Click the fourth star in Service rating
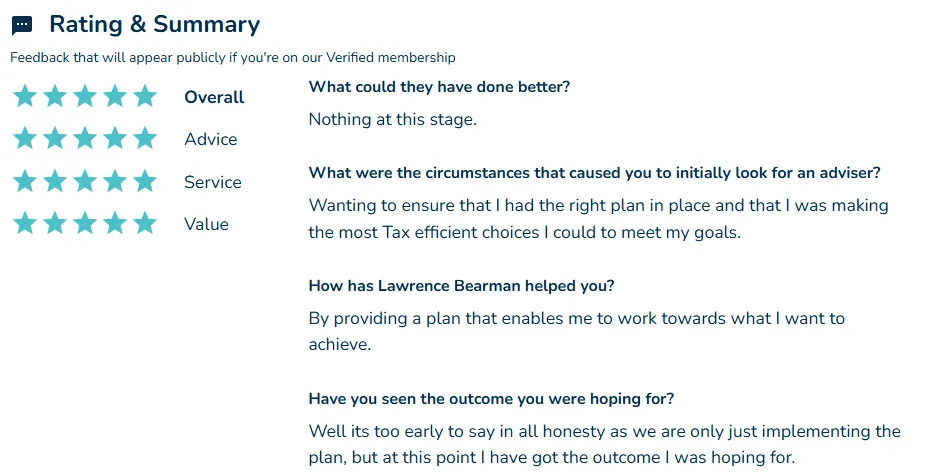The image size is (932, 472). [x=115, y=181]
